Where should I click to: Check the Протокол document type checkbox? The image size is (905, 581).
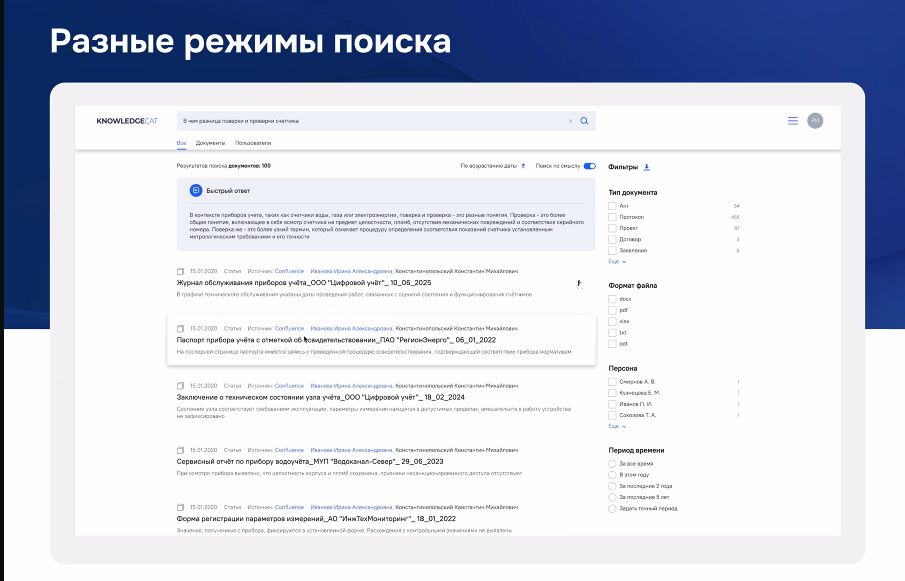612,217
